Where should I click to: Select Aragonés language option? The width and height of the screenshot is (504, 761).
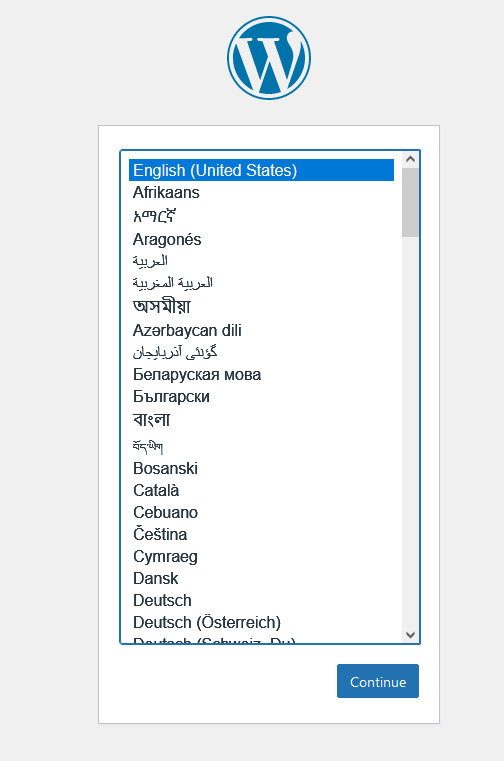pos(261,239)
